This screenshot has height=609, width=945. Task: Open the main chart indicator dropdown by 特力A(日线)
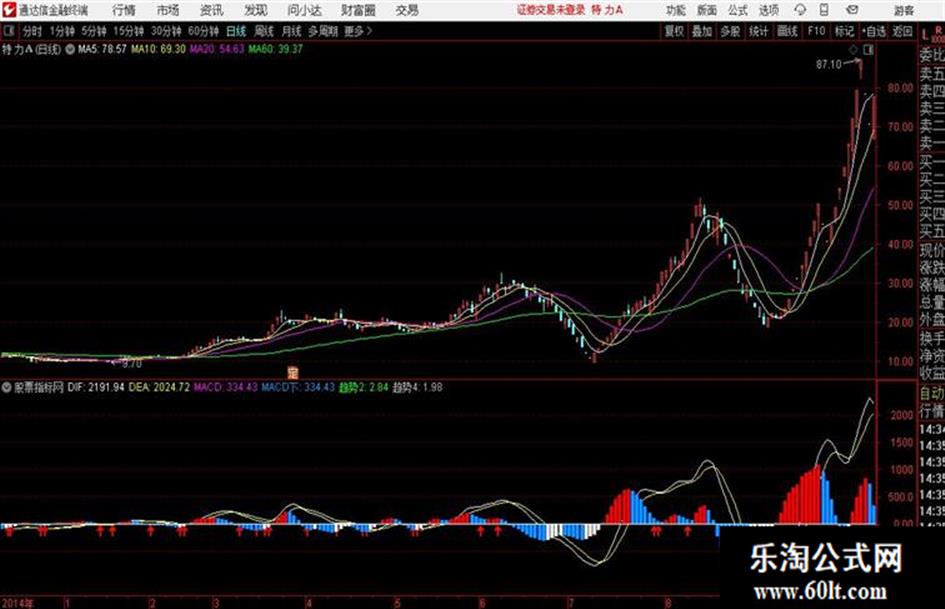point(70,49)
